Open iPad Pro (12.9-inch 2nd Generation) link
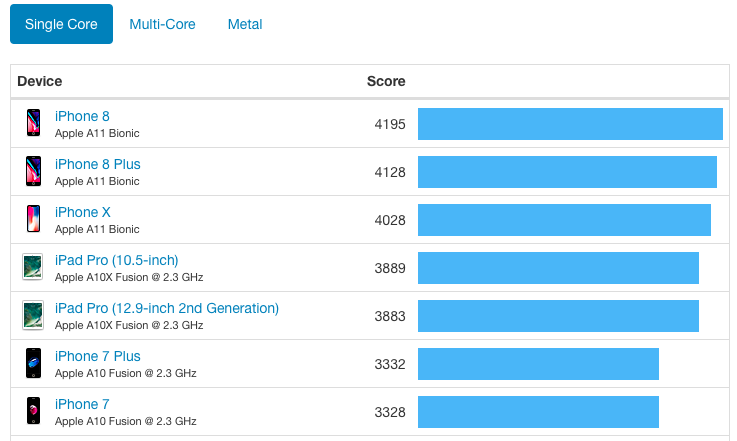The width and height of the screenshot is (737, 441). click(x=166, y=308)
